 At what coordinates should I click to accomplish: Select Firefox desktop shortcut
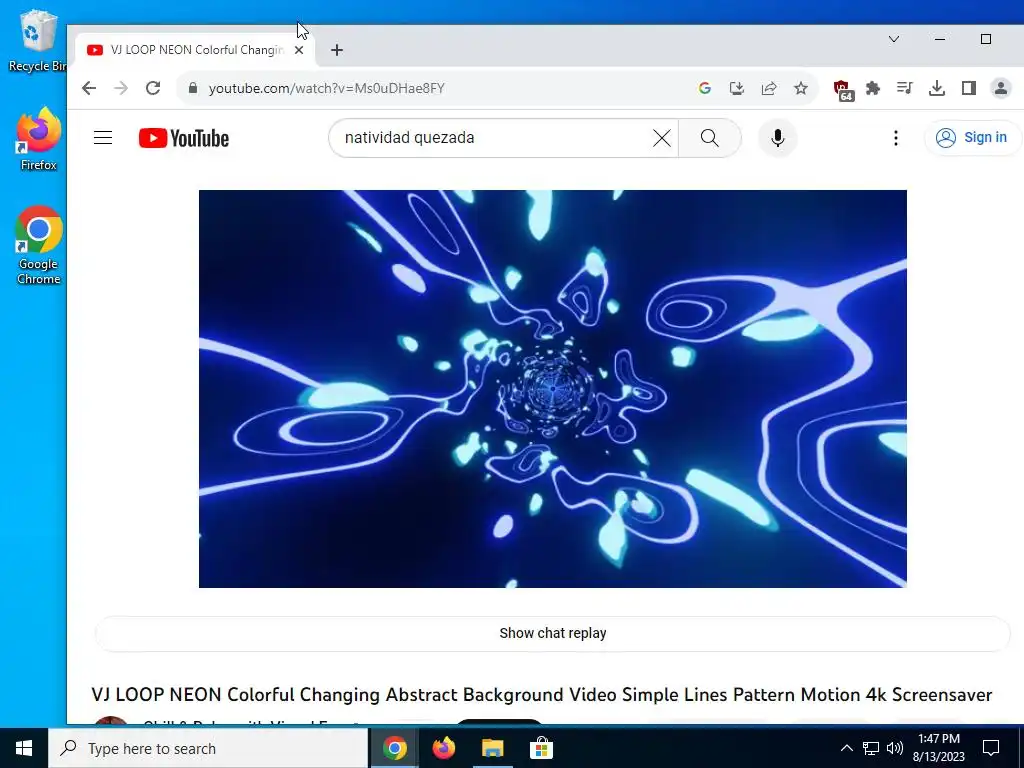tap(39, 140)
